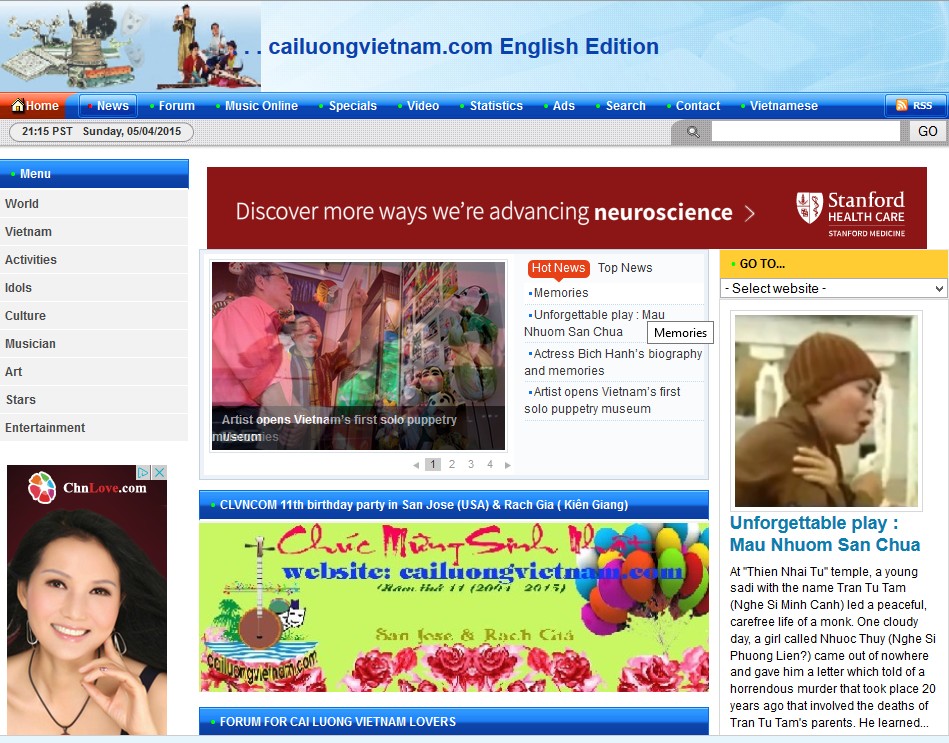
Task: Jump to slide page 4
Action: (490, 465)
